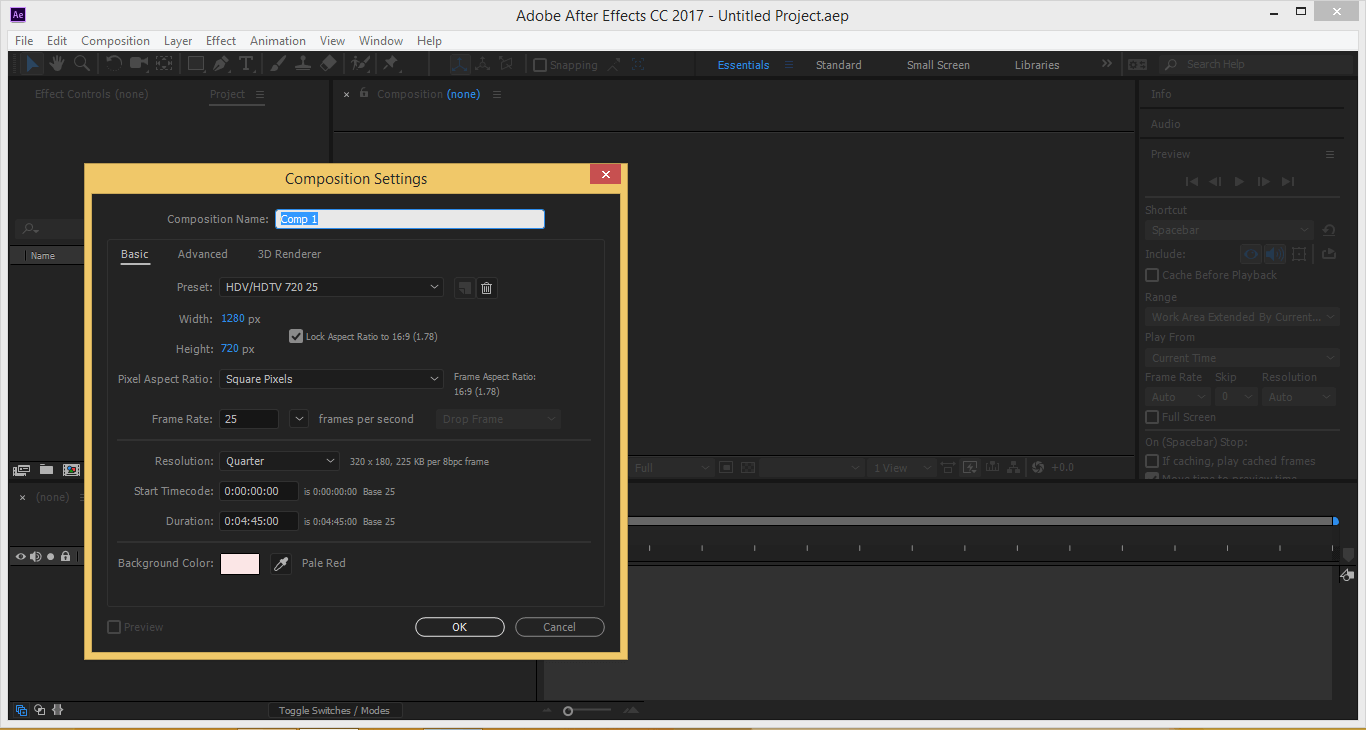
Task: Open the Spacebar shortcut dropdown
Action: click(1229, 230)
